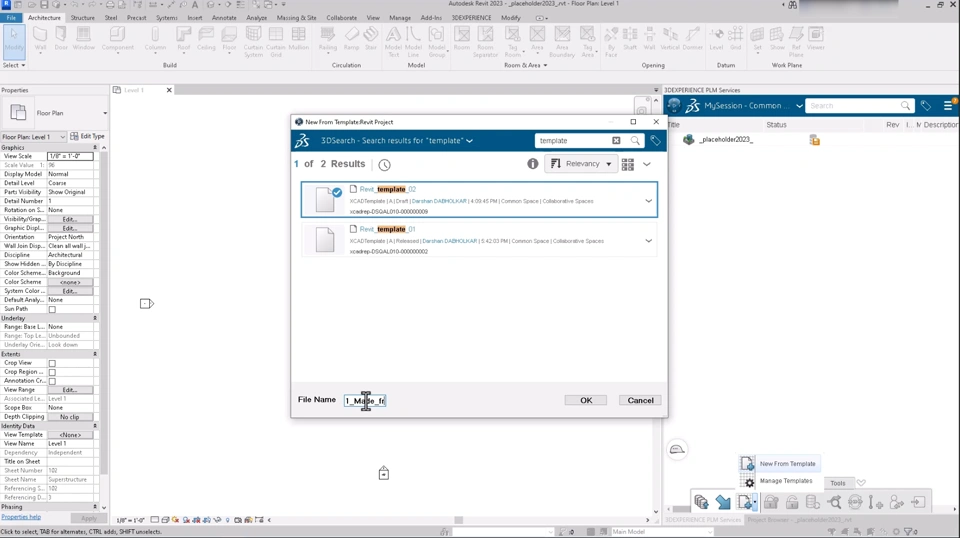Click the Railing tool in Circulation
The image size is (960, 538).
[328, 39]
